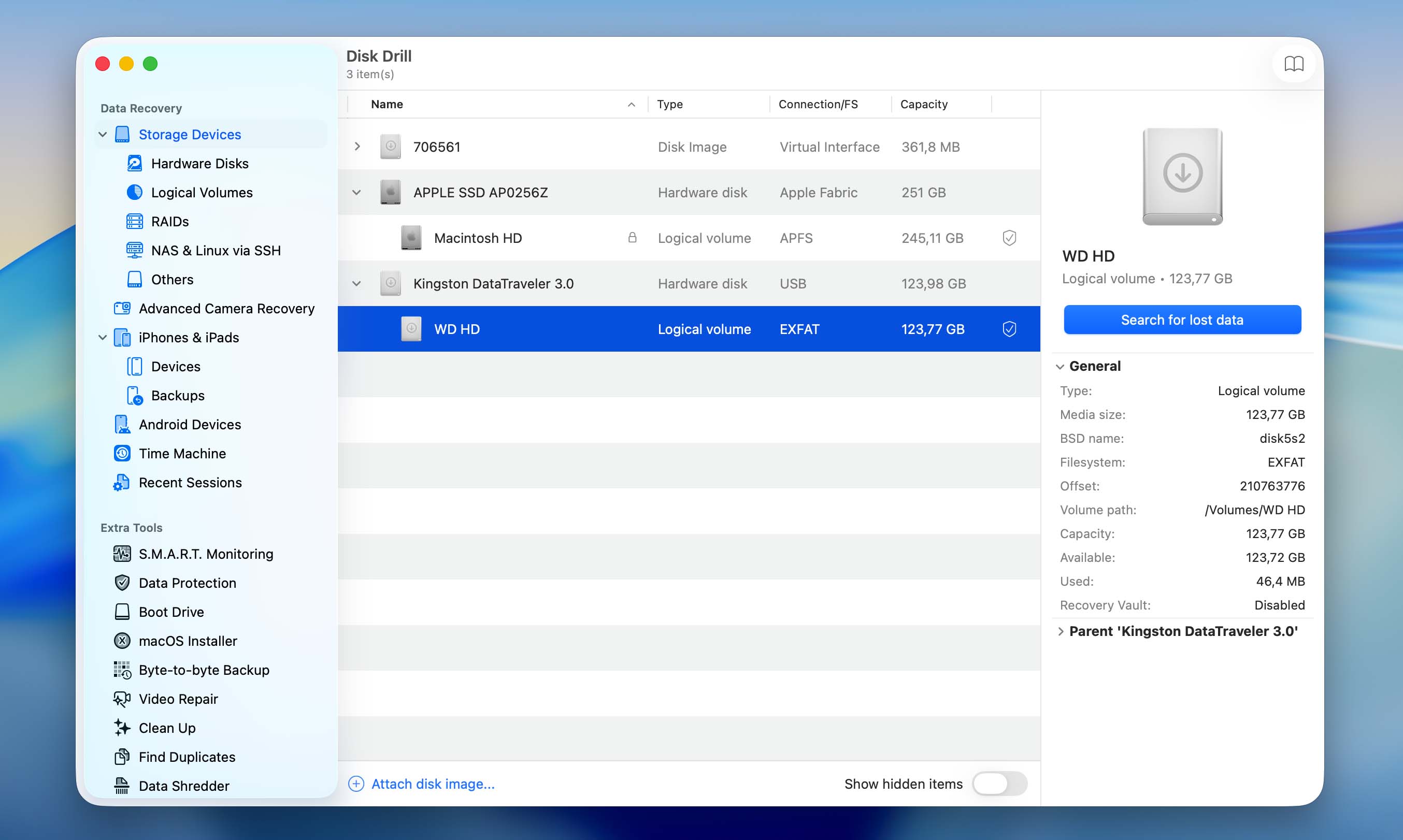Click the large WD HD drive image

coord(1182,176)
